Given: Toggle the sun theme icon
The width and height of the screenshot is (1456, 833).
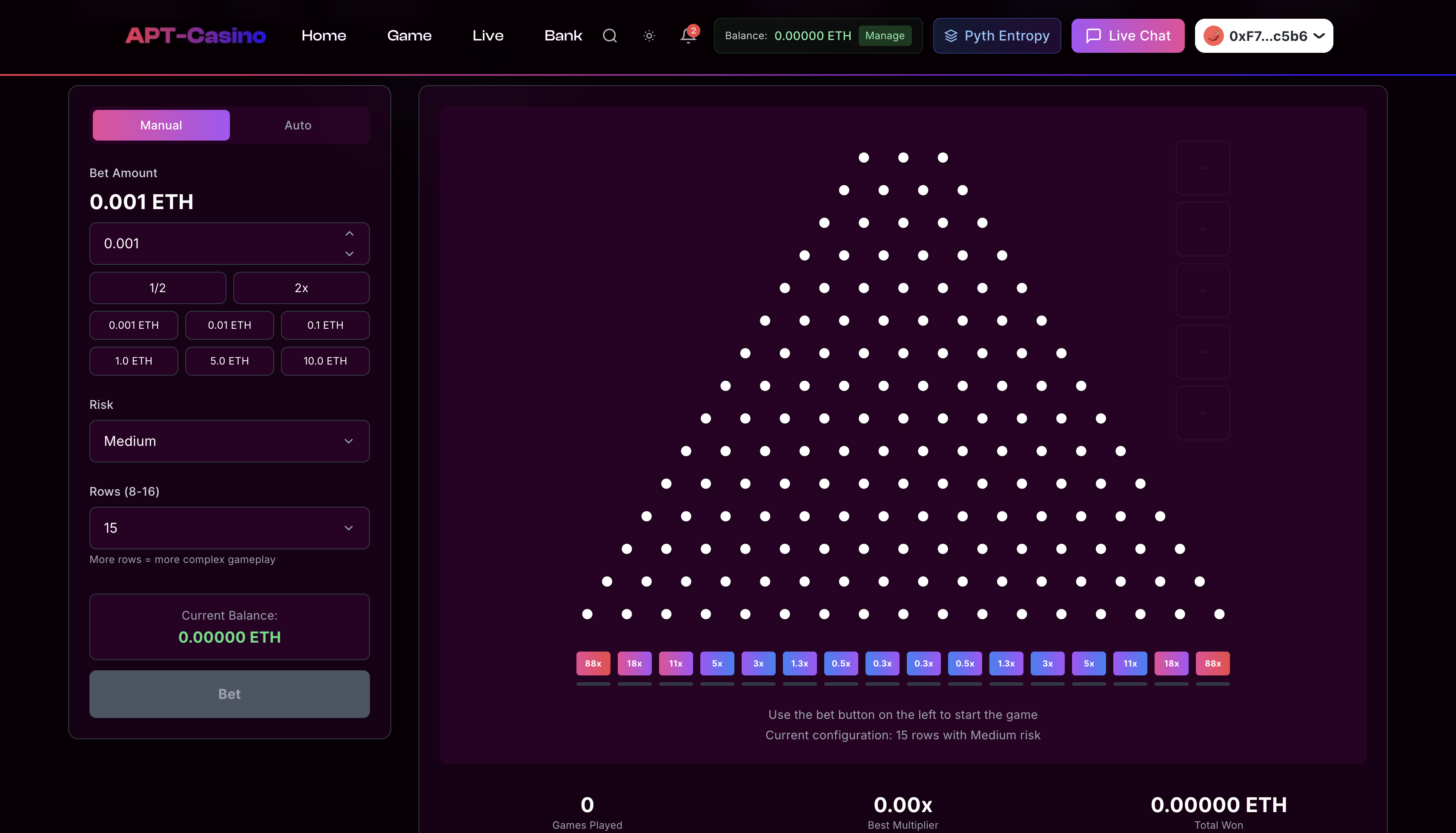Looking at the screenshot, I should tap(649, 35).
